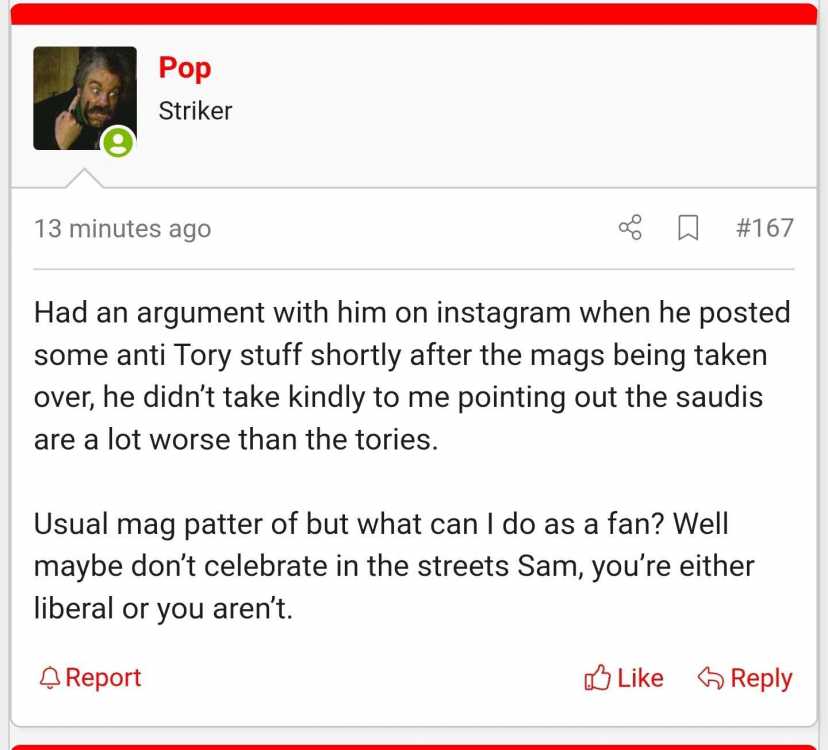Like the post using the Like text
This screenshot has width=828, height=750.
(640, 678)
